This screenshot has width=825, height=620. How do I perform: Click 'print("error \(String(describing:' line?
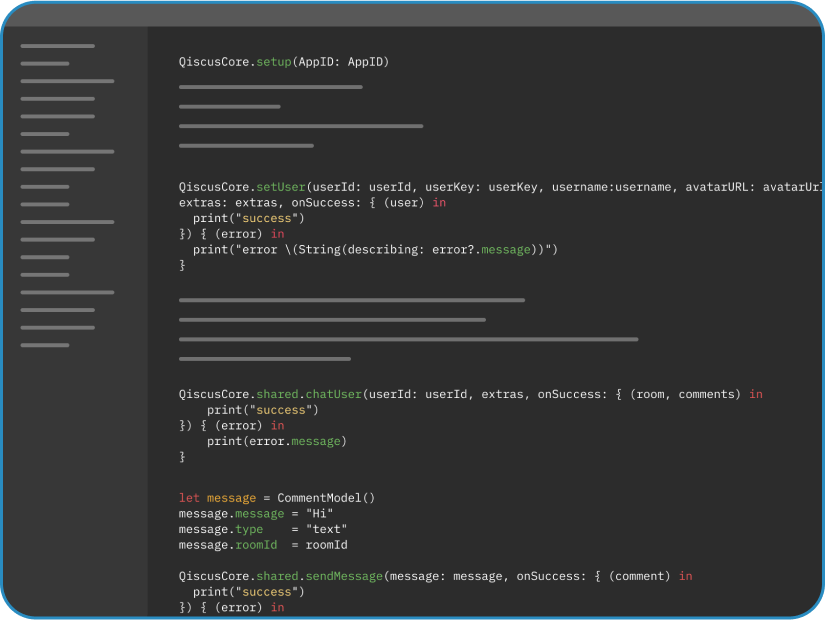coord(375,249)
